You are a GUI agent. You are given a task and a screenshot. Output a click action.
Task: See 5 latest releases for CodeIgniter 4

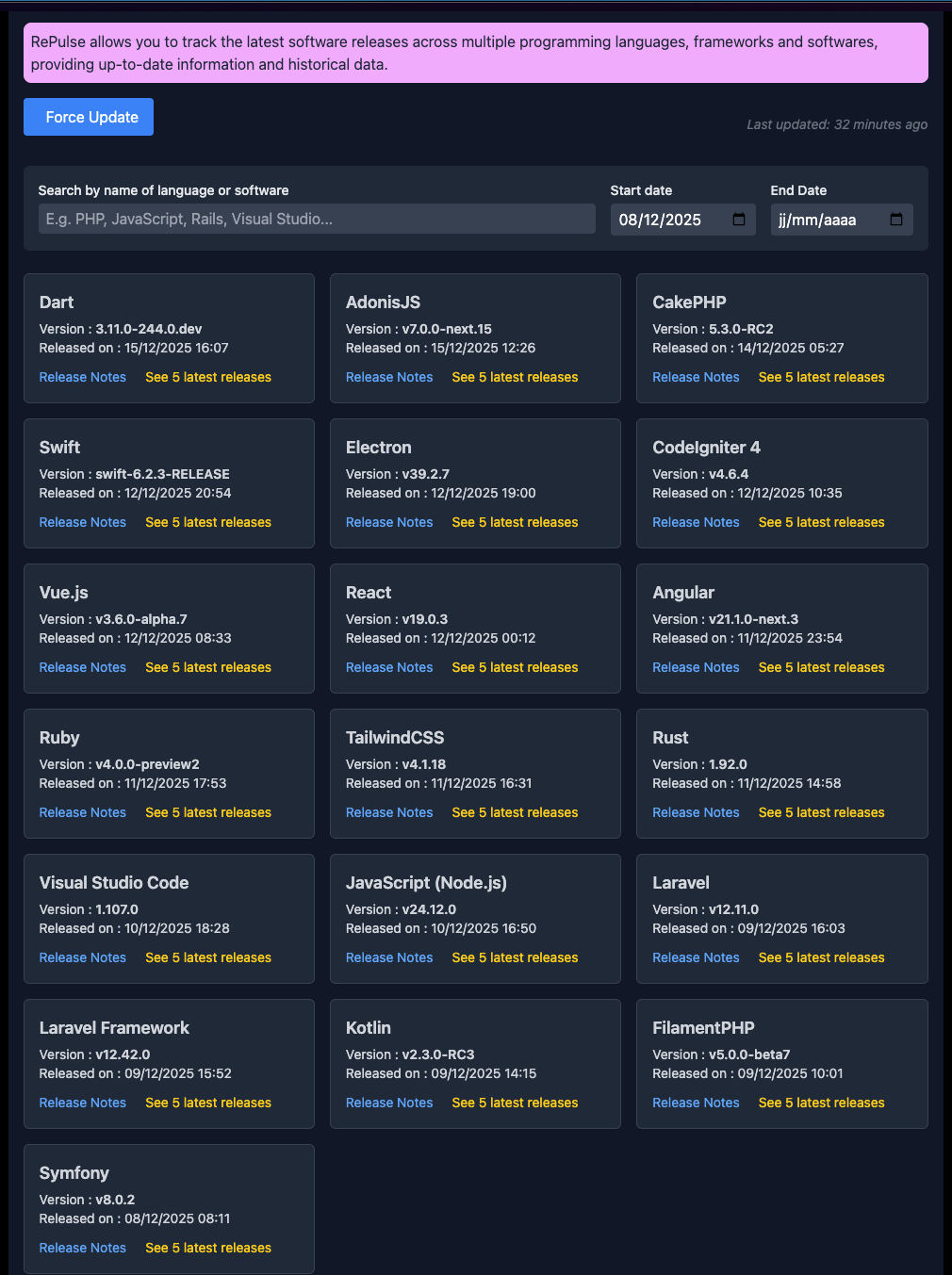coord(822,522)
